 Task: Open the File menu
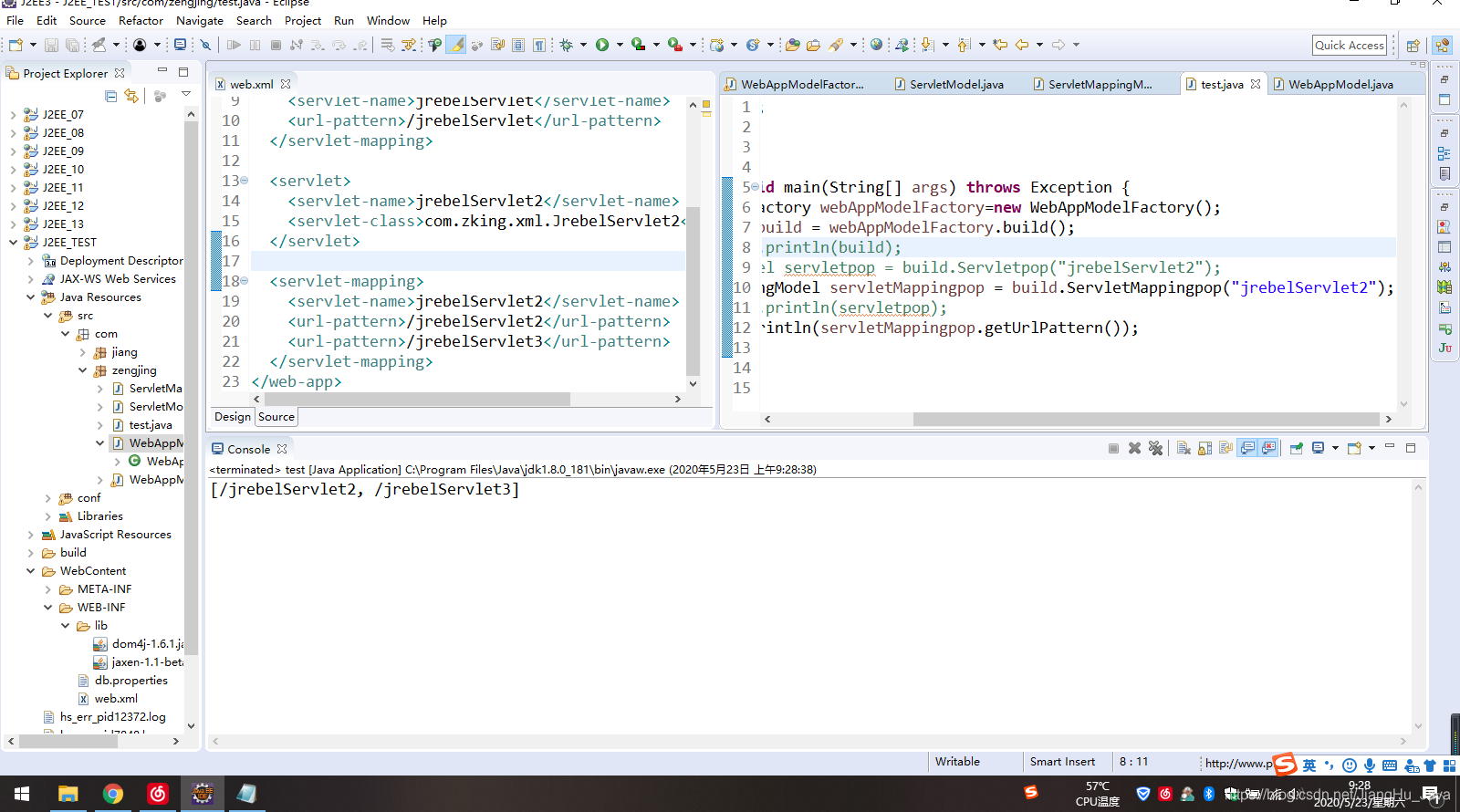[16, 20]
